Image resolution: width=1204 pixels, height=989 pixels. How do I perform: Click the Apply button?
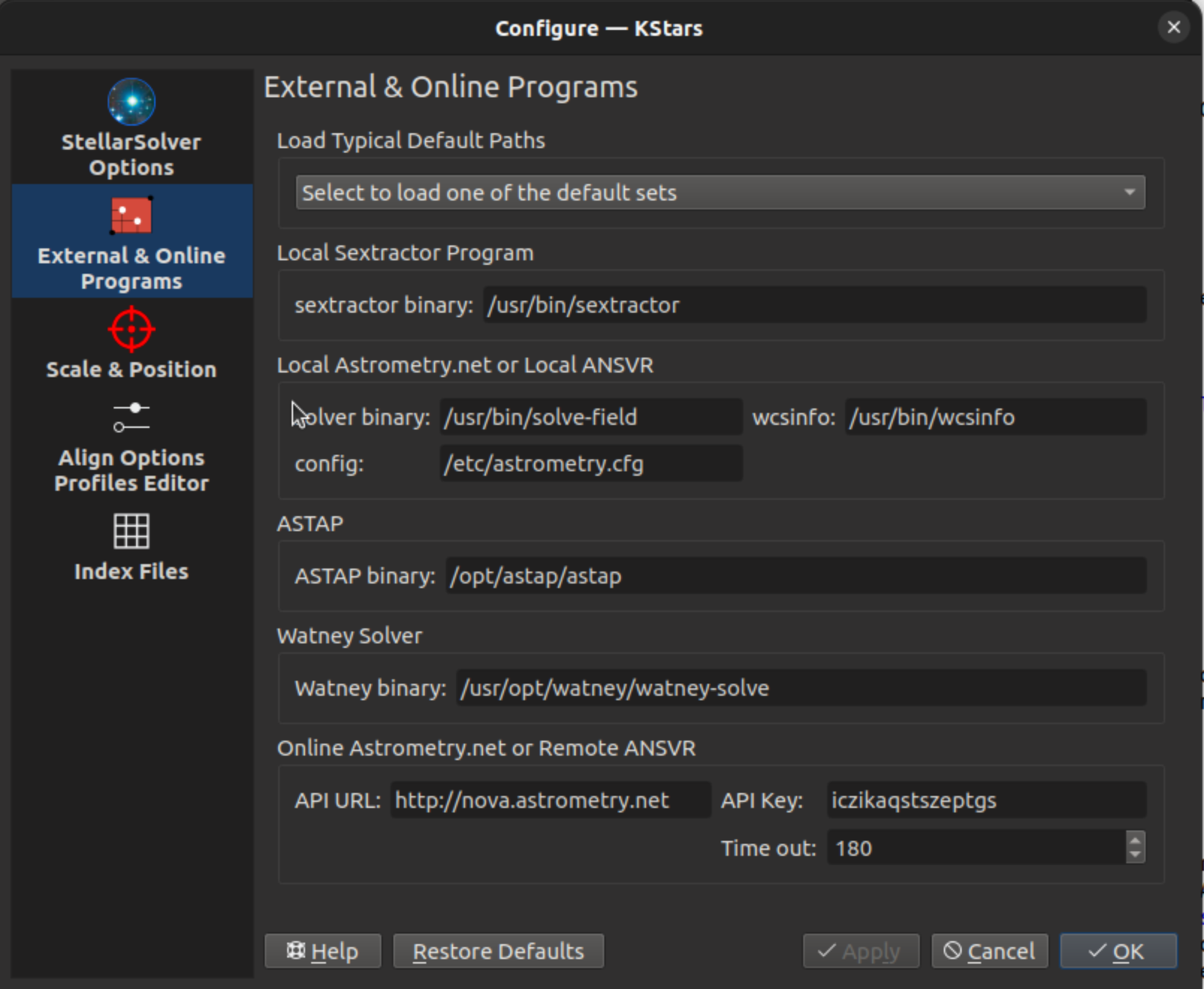click(x=860, y=951)
